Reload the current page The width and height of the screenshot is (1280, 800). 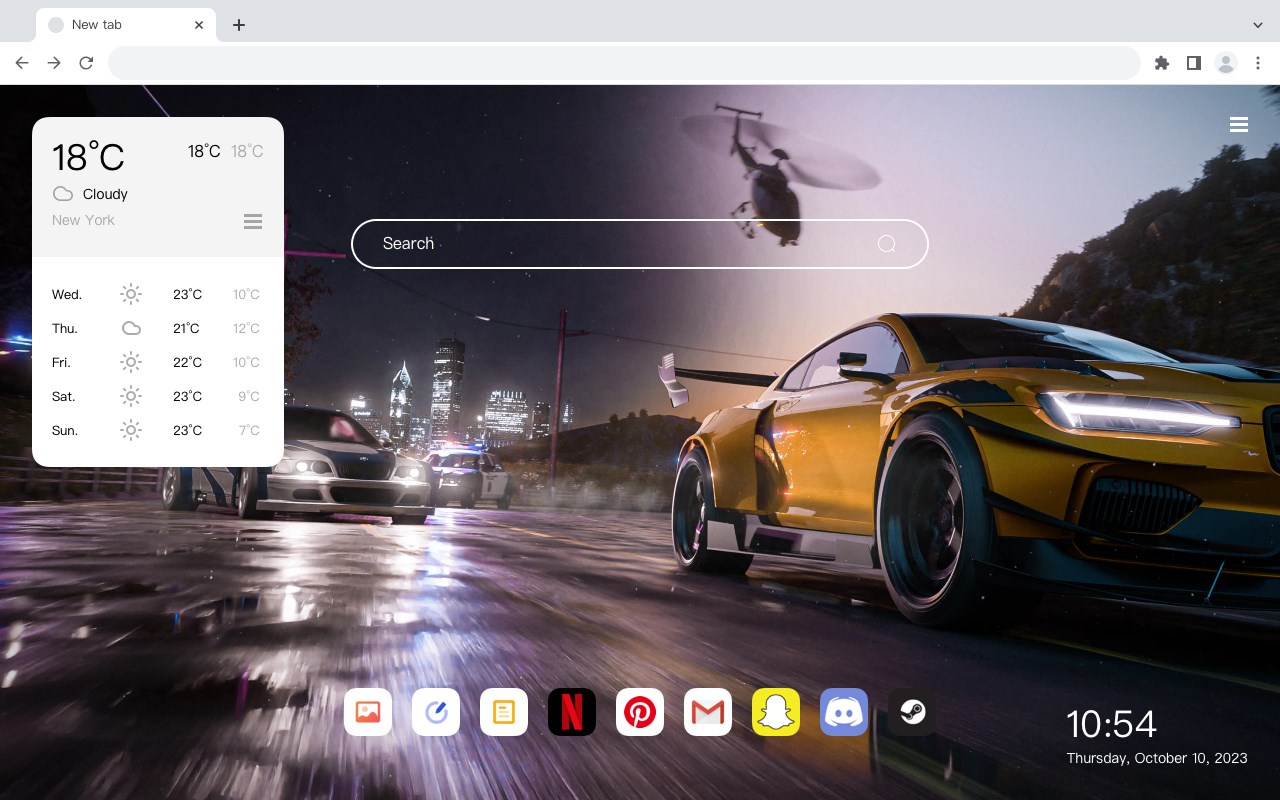[x=86, y=63]
